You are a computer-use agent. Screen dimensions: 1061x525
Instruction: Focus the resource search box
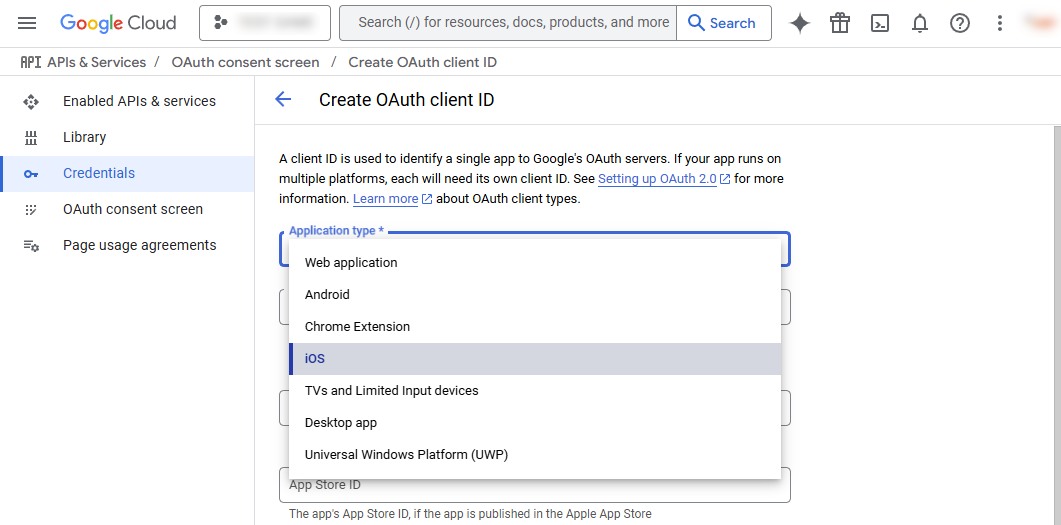(x=507, y=23)
